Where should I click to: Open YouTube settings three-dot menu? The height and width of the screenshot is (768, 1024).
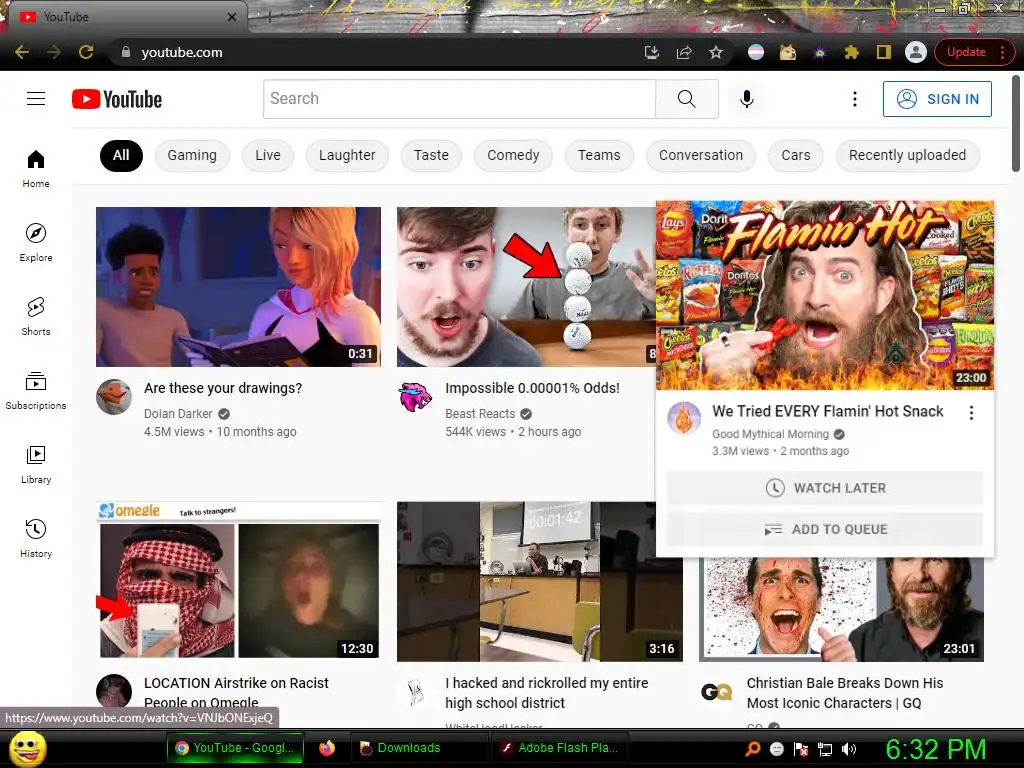pos(854,99)
